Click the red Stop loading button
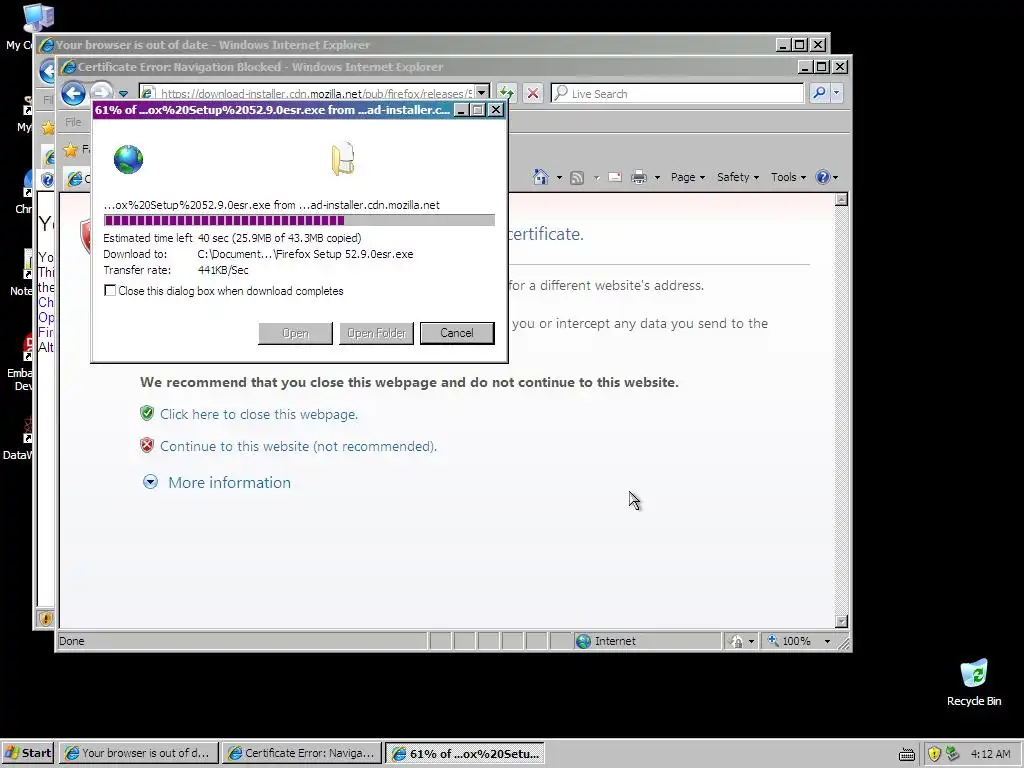This screenshot has width=1024, height=768. (x=533, y=93)
